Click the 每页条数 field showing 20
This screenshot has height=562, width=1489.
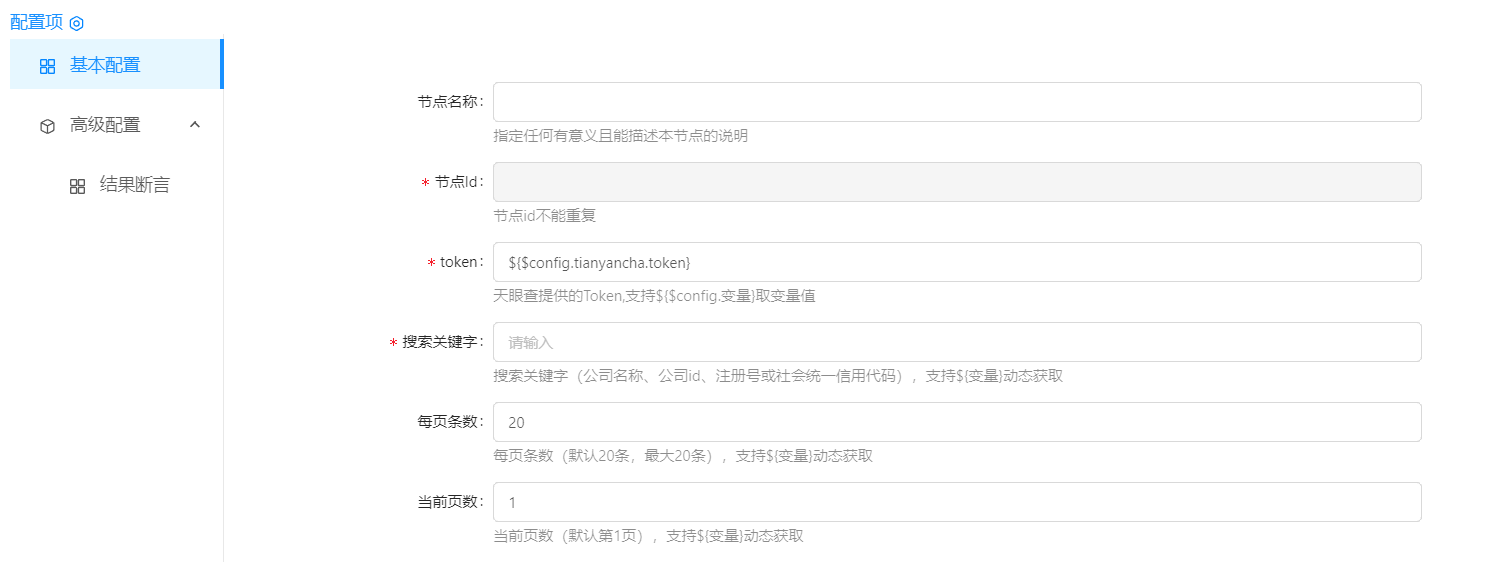956,422
